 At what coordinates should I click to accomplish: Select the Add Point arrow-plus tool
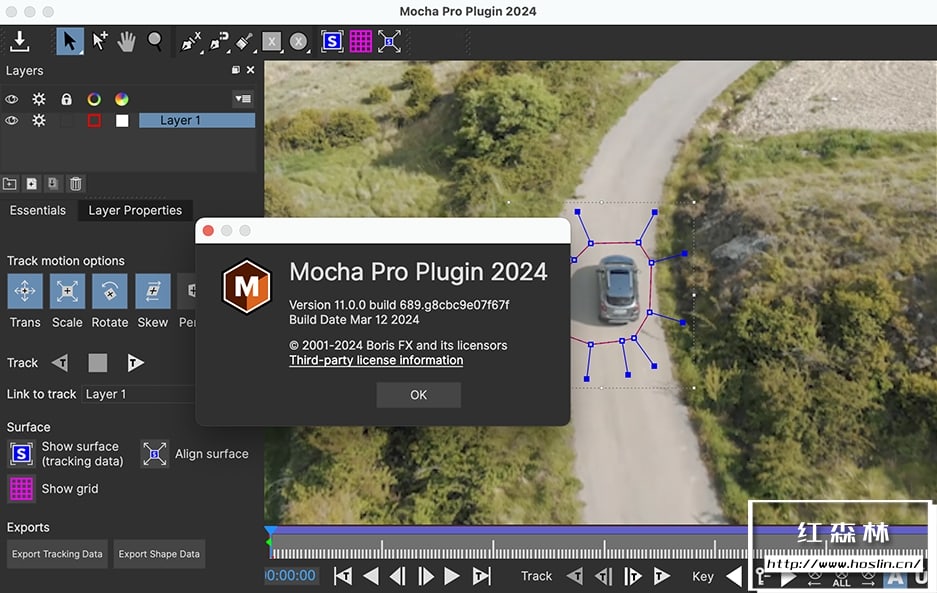[x=100, y=41]
